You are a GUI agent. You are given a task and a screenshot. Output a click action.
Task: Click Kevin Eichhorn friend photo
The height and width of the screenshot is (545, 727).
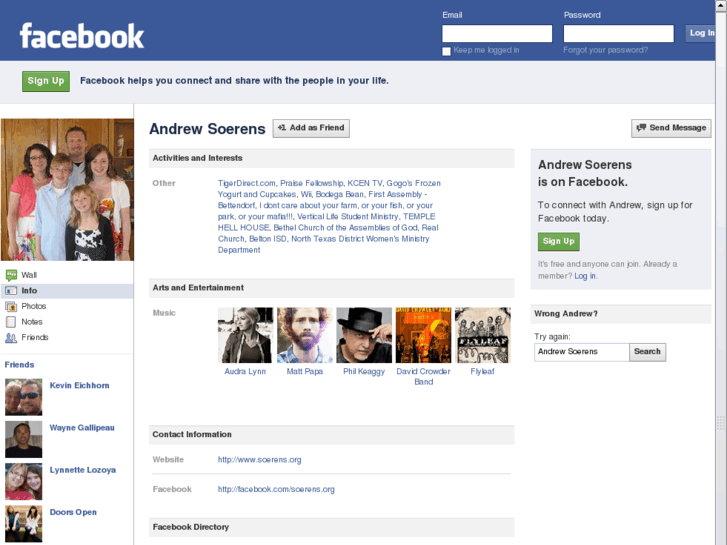coord(24,397)
